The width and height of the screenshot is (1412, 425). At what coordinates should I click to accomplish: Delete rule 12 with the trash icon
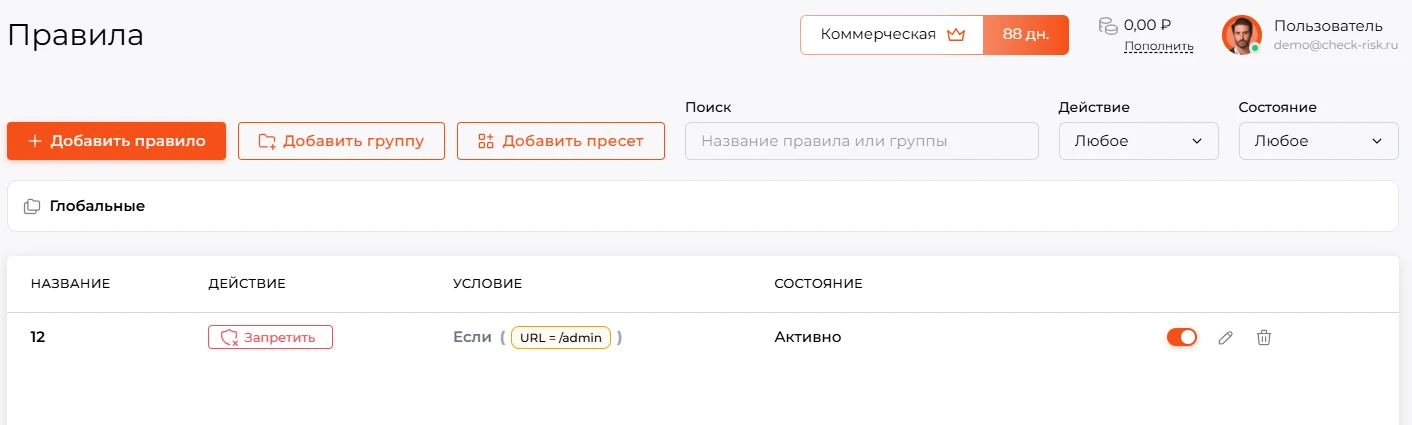1264,338
